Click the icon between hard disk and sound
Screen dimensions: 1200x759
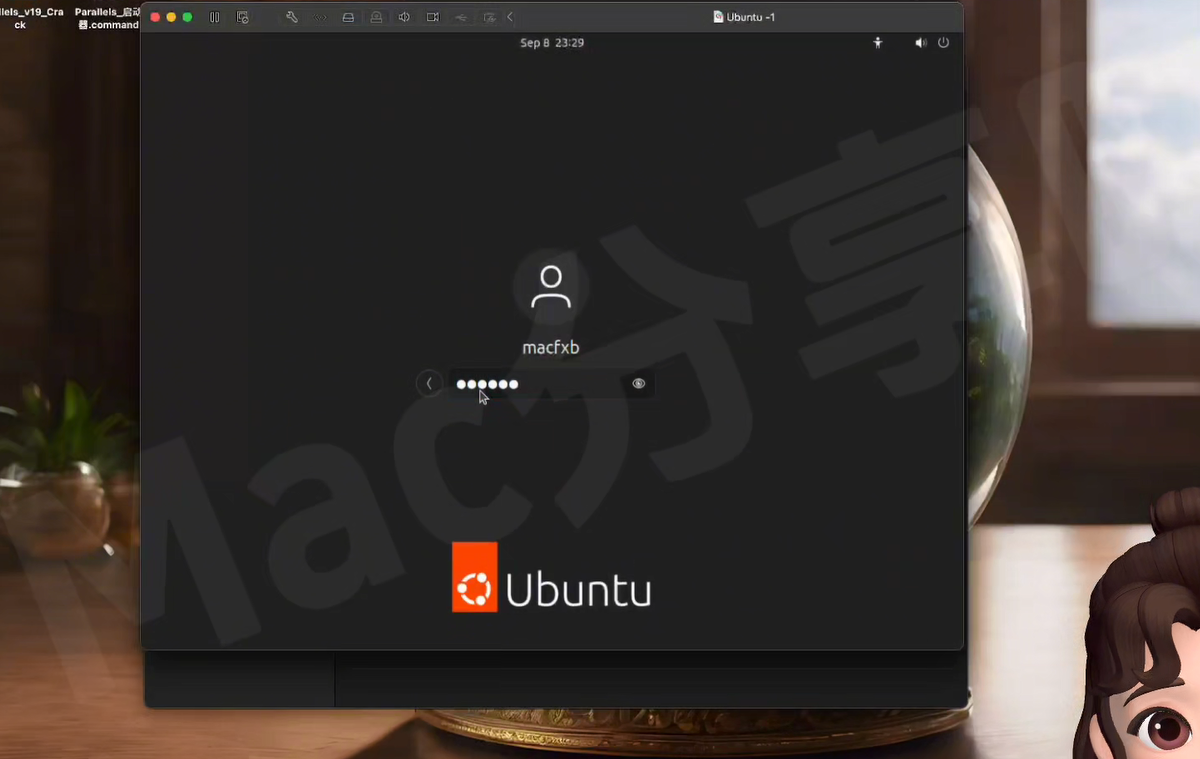[376, 18]
